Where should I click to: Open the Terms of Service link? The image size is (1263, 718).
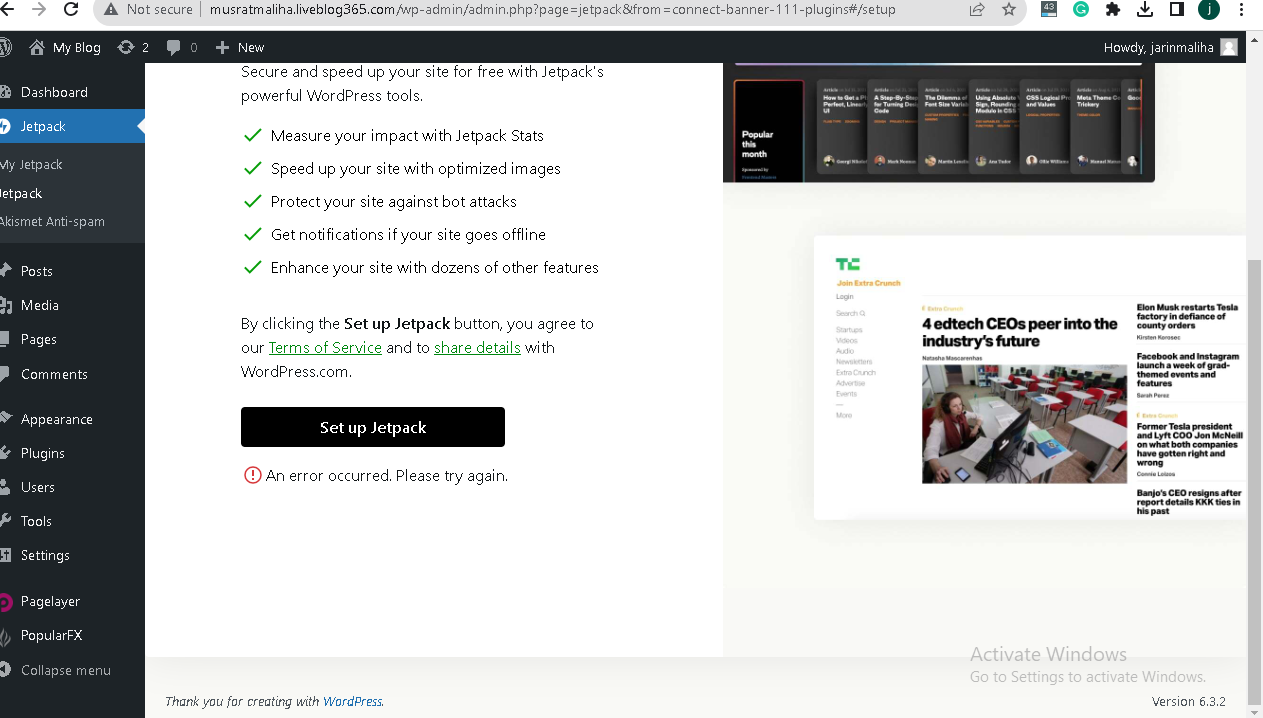pos(325,347)
